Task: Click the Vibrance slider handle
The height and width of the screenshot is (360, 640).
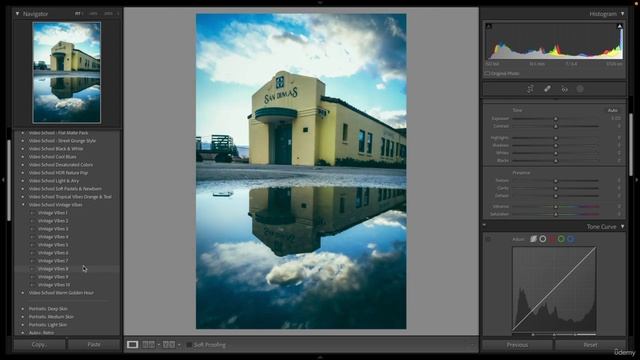Action: pos(556,207)
